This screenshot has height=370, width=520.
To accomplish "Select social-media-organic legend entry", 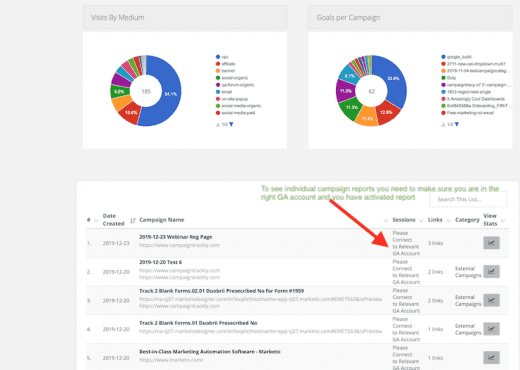I will click(239, 106).
